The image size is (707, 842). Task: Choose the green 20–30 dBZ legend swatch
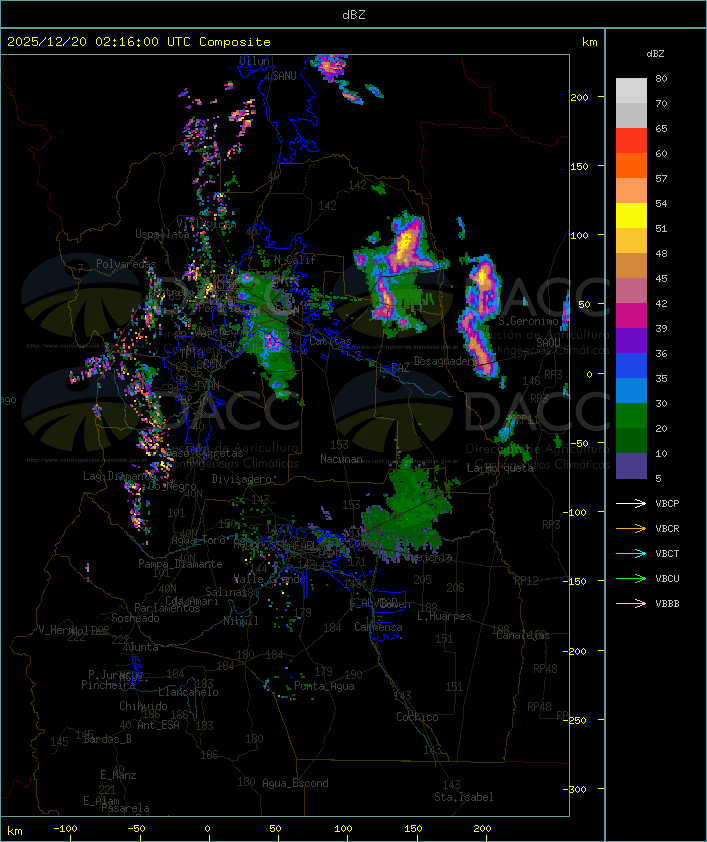pos(631,416)
